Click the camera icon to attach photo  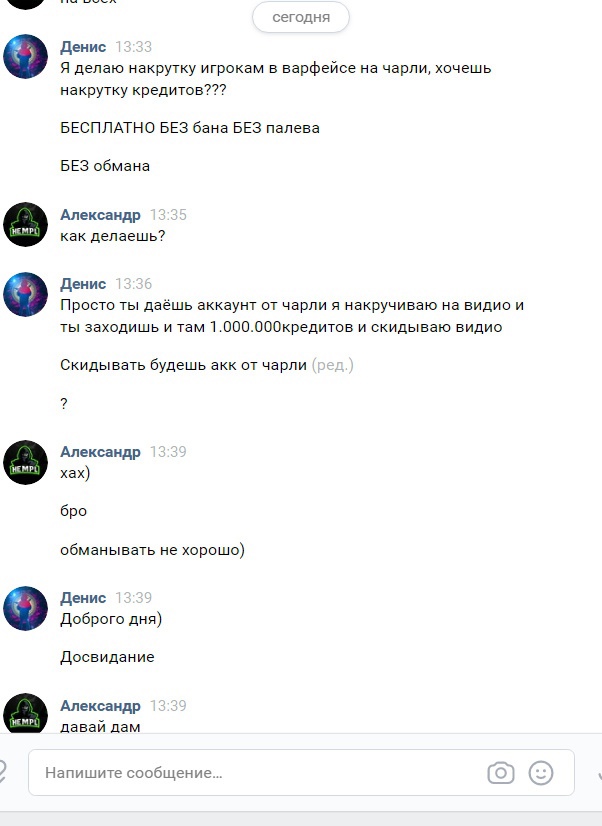501,773
